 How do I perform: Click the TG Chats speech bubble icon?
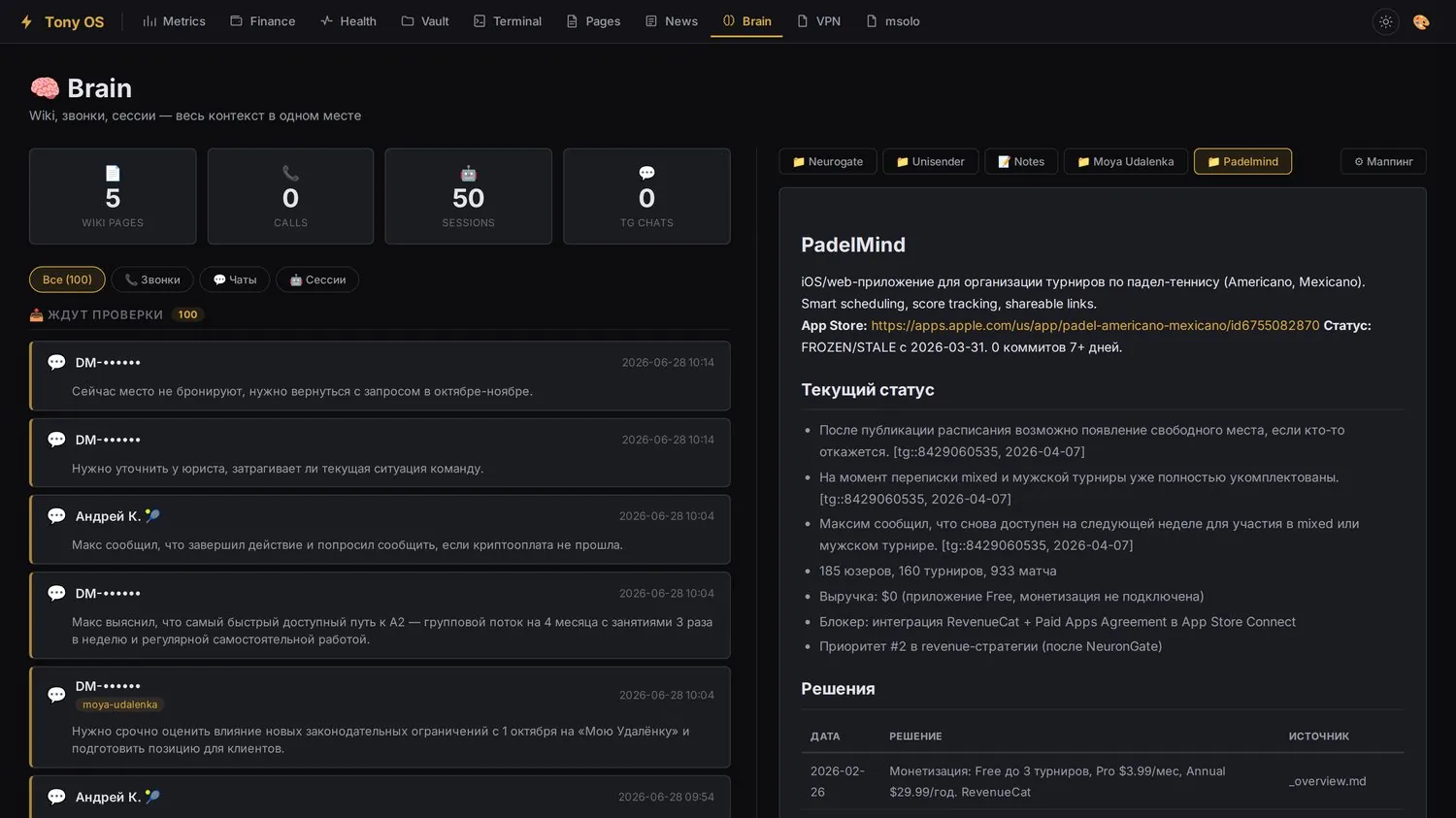[646, 173]
